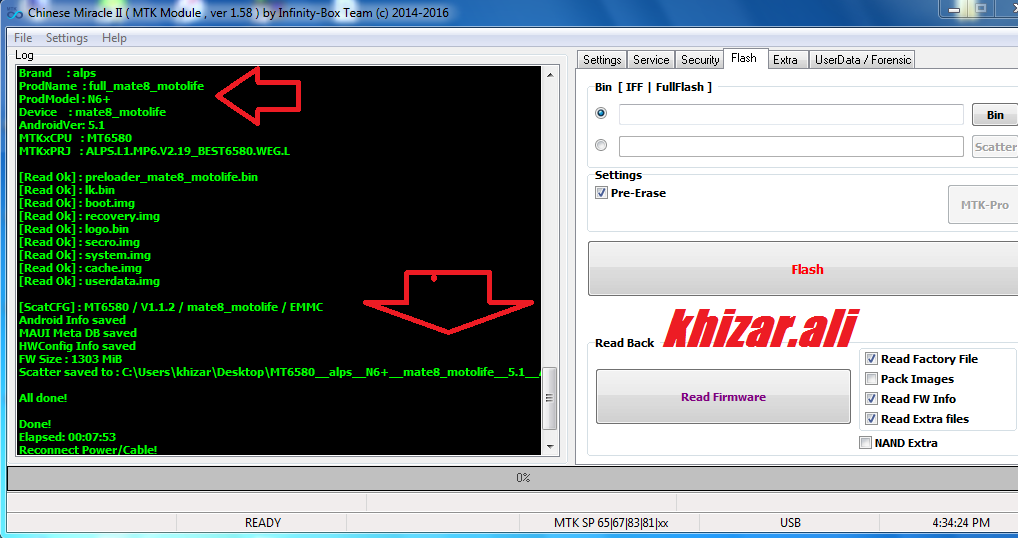
Task: Click the 'FW Size : 1303 MiB' log line
Action: [x=70, y=359]
